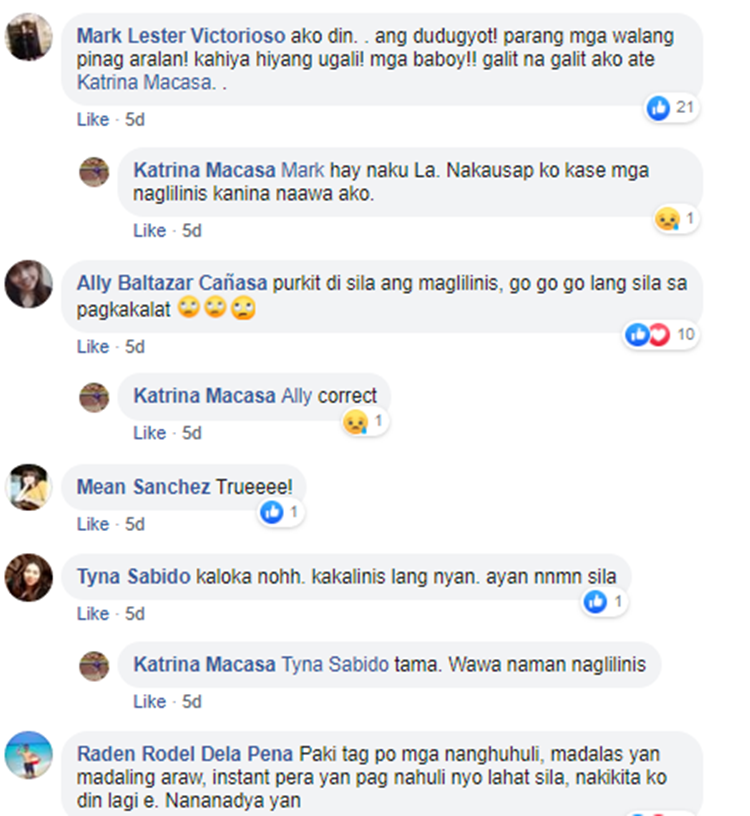Open Katrina Macasa's avatar beside 'Ally correct'
This screenshot has height=816, width=750.
point(94,398)
